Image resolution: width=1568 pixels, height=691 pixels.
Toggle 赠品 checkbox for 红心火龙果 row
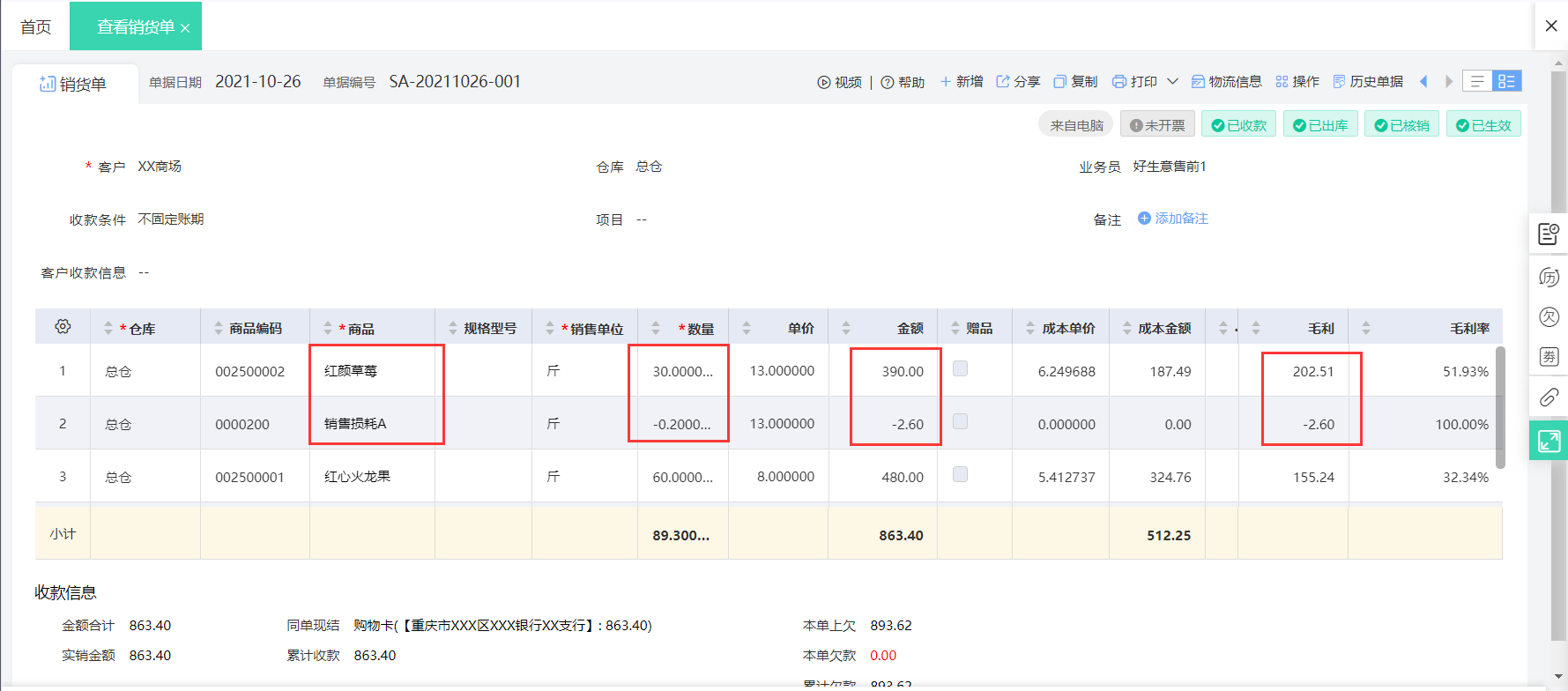coord(961,475)
